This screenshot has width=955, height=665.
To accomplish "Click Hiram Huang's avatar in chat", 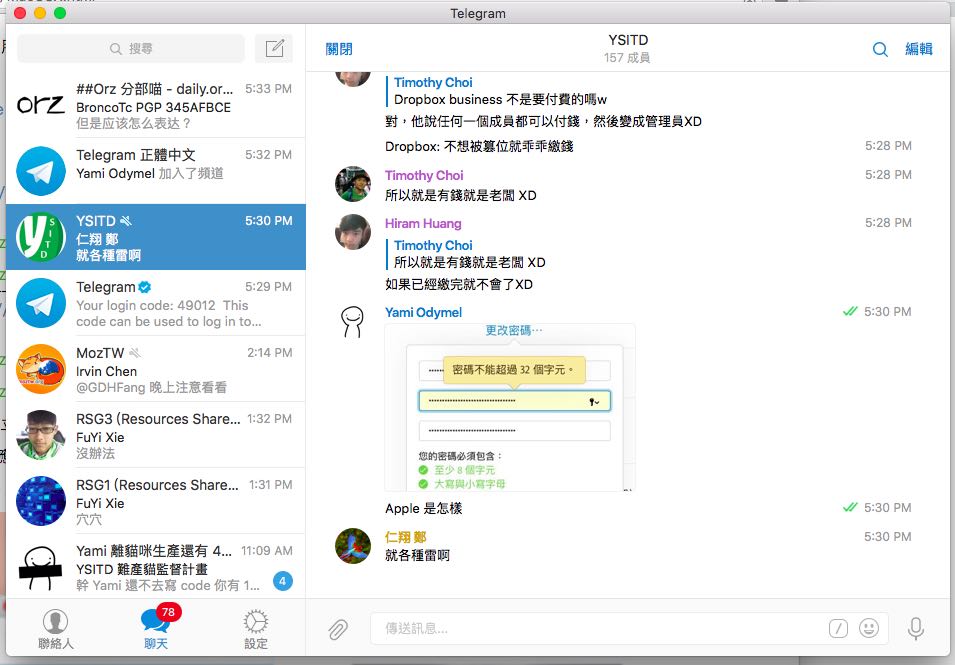I will [353, 232].
